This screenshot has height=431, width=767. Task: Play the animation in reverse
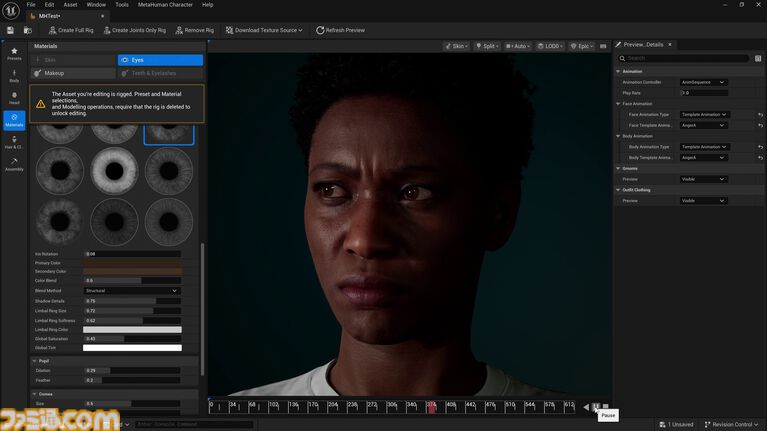(x=586, y=407)
